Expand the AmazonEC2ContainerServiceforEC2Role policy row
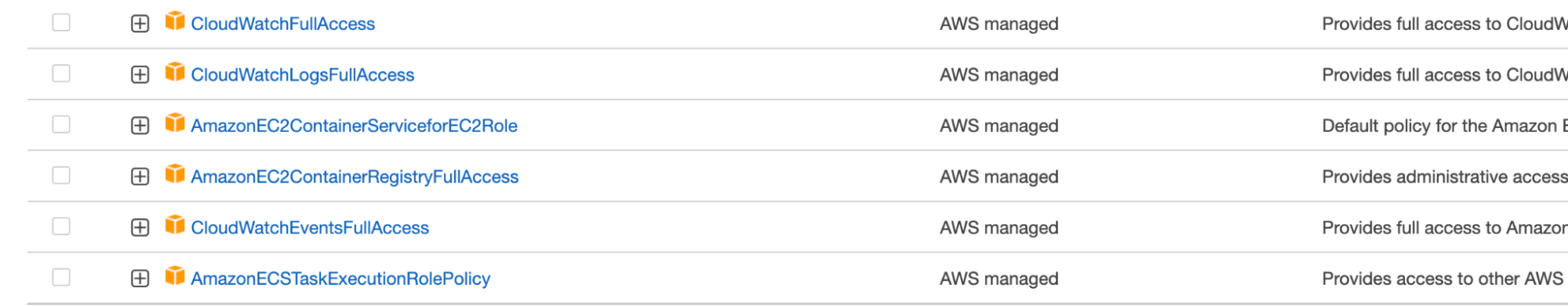 (140, 126)
